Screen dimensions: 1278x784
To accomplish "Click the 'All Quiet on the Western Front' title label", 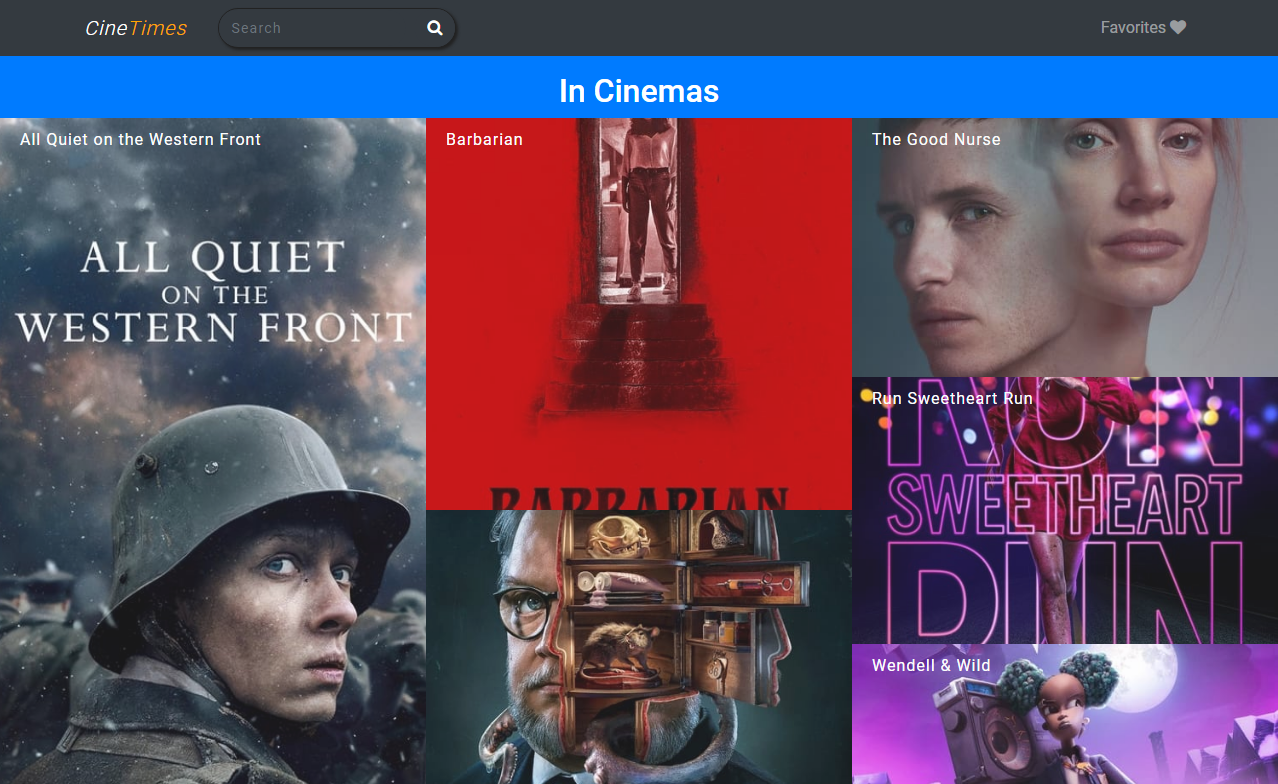I will click(140, 139).
